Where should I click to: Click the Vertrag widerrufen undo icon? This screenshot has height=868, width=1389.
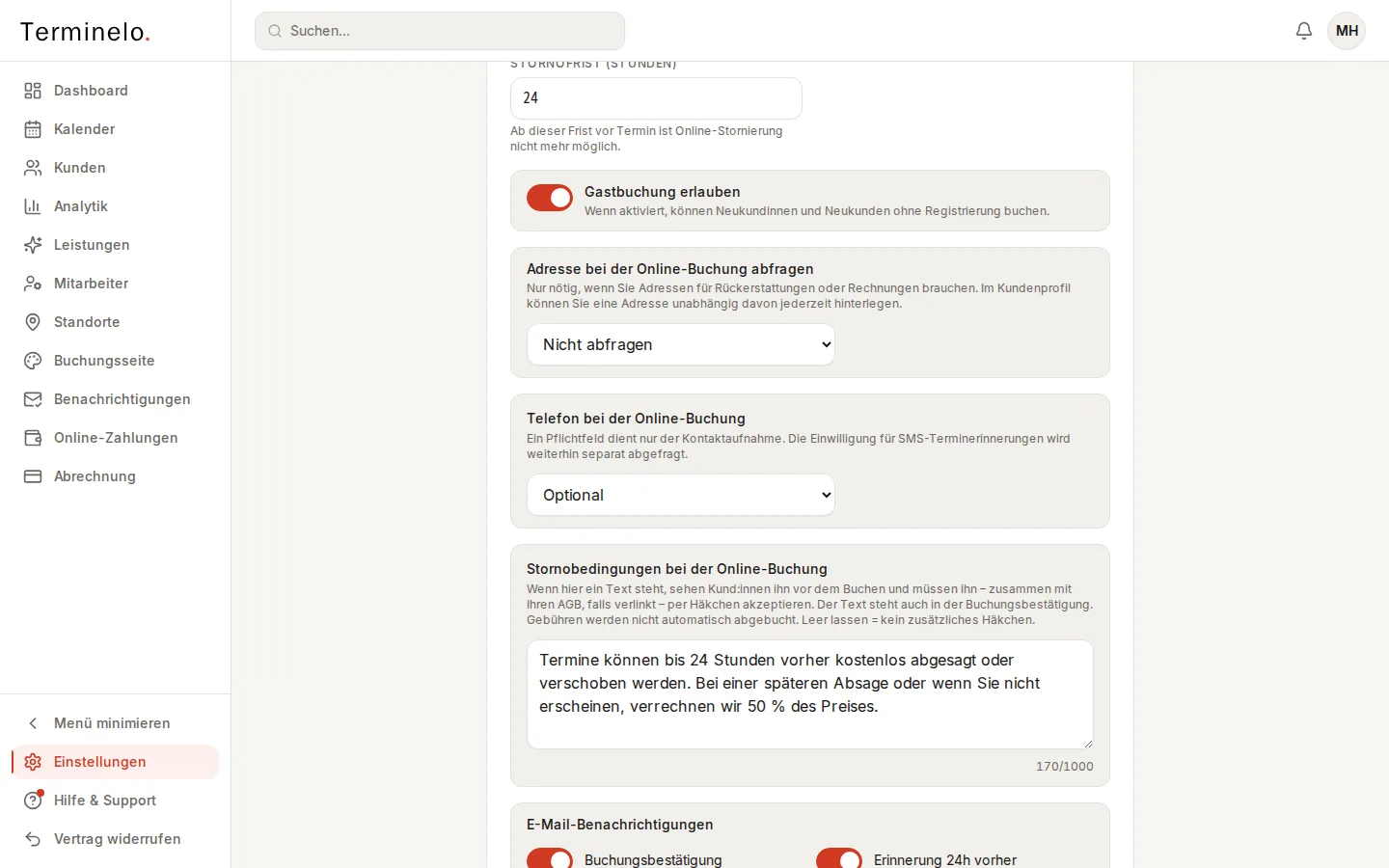33,839
